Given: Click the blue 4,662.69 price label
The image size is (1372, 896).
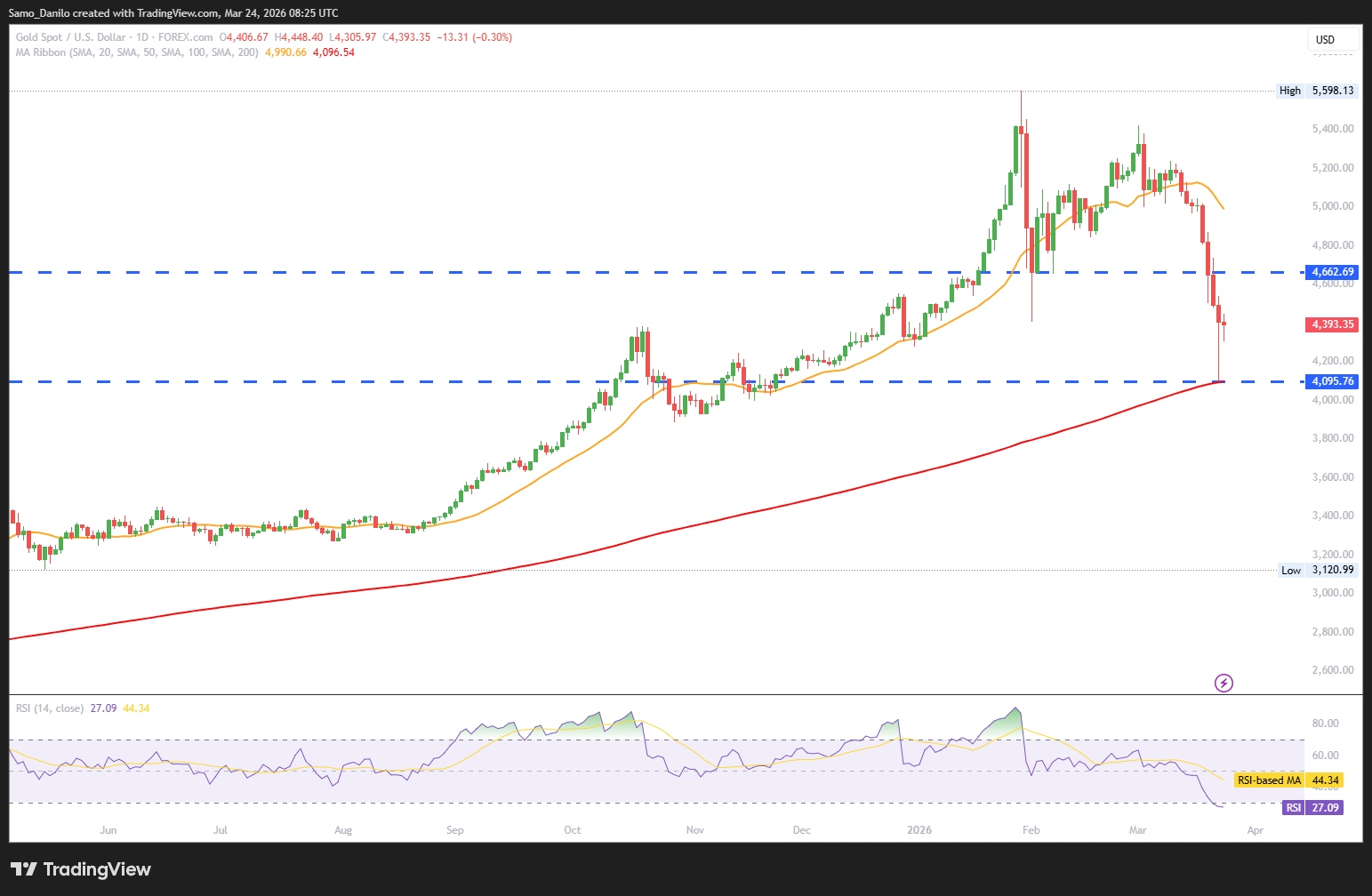Looking at the screenshot, I should click(1332, 272).
